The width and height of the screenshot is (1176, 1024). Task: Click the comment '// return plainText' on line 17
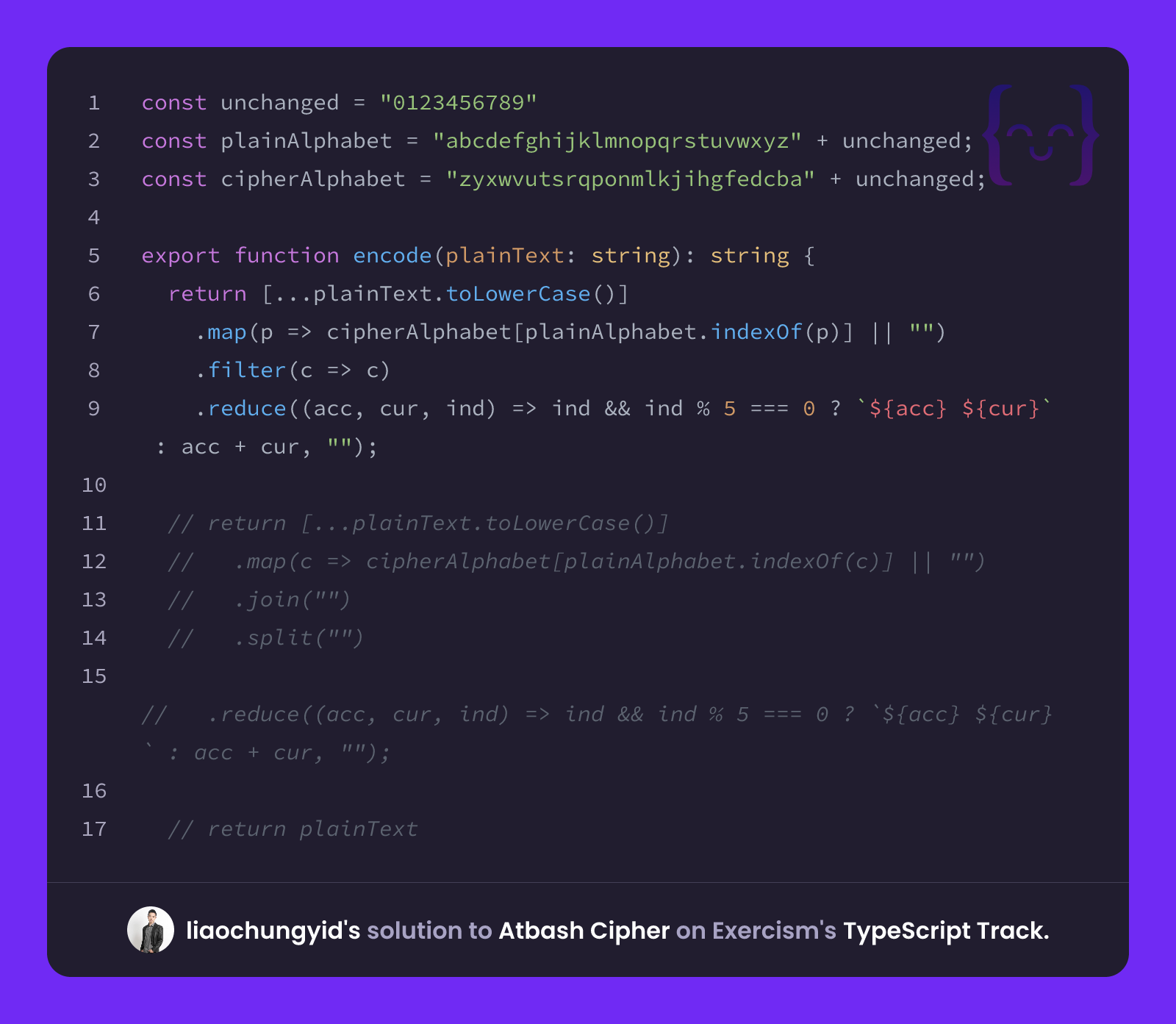[x=293, y=828]
